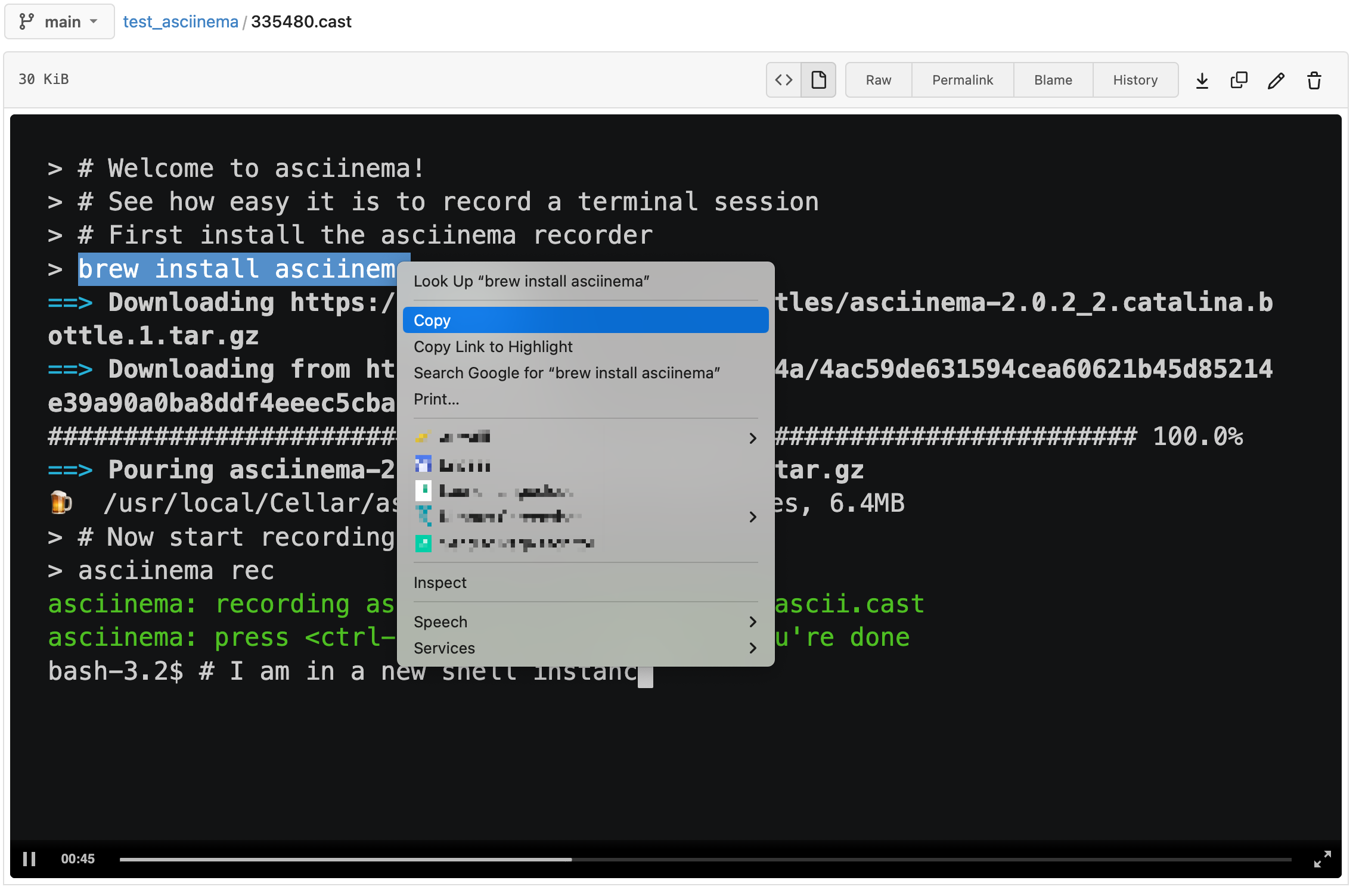Image resolution: width=1359 pixels, height=896 pixels.
Task: Download the file via download icon
Action: tap(1202, 80)
